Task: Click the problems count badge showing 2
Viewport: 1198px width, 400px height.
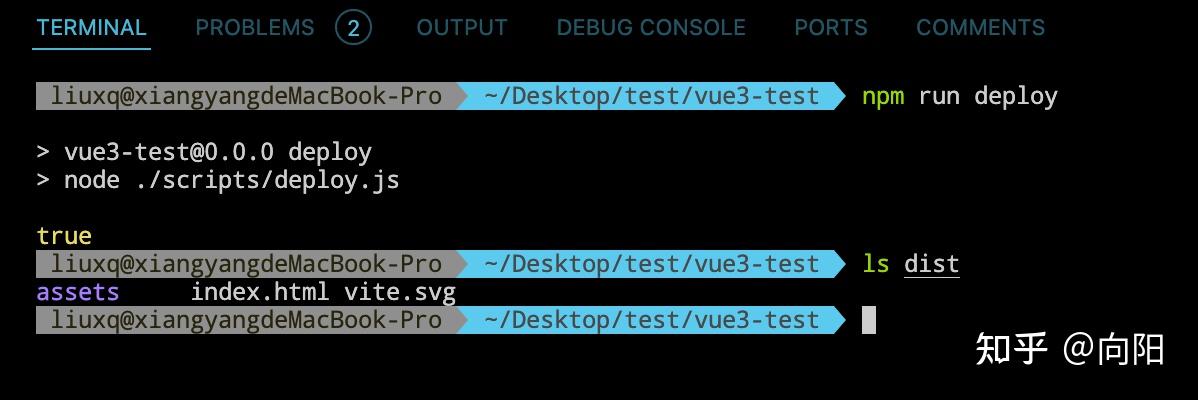Action: click(353, 28)
